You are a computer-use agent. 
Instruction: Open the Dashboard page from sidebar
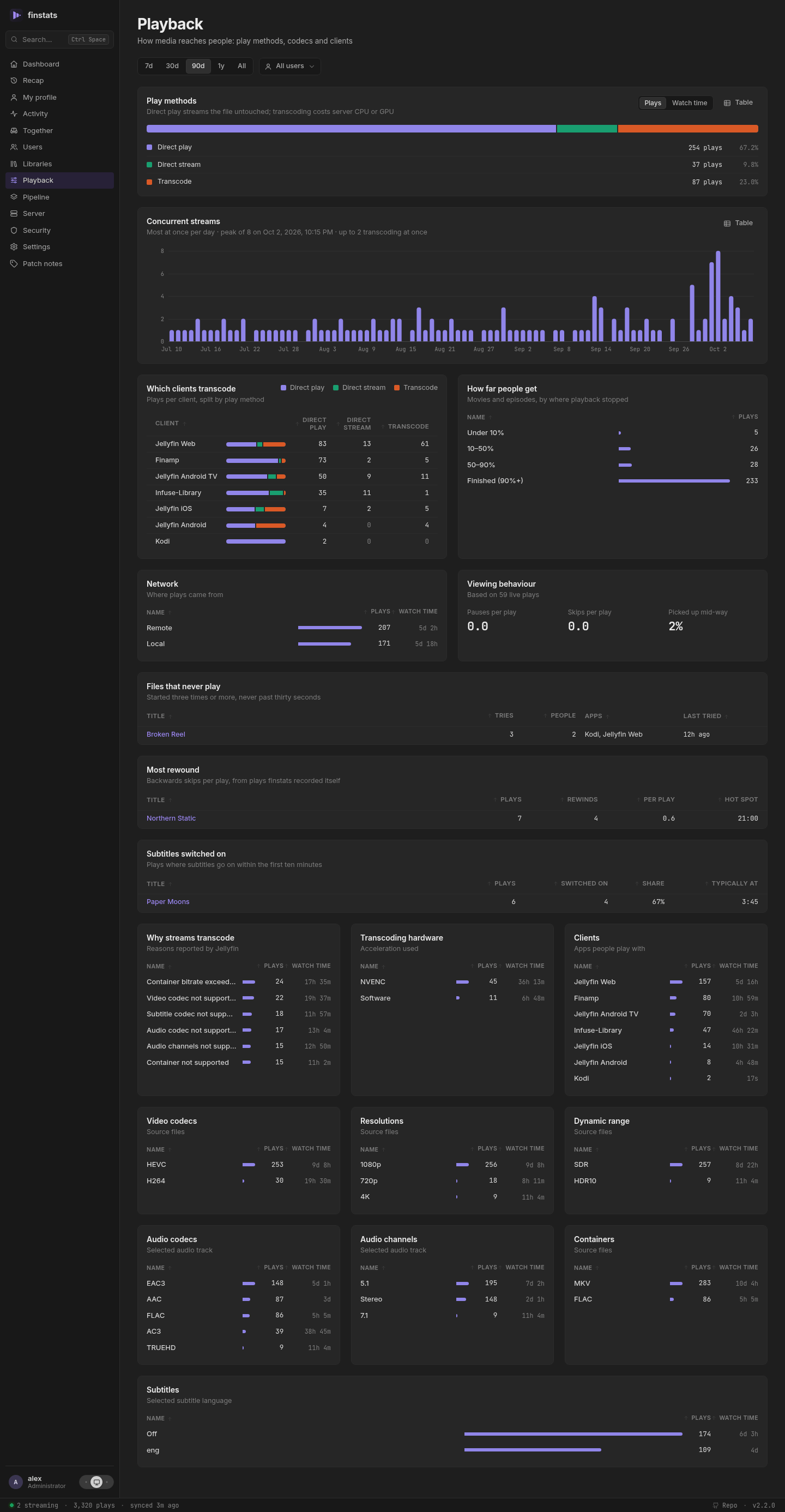pos(59,64)
